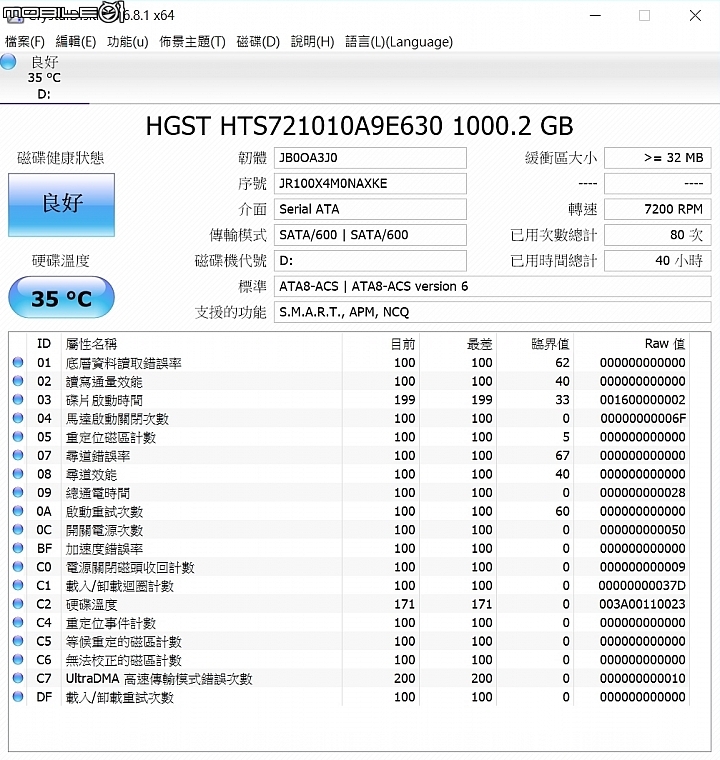
Task: Click the status dot for attribute 09
Action: (18, 492)
